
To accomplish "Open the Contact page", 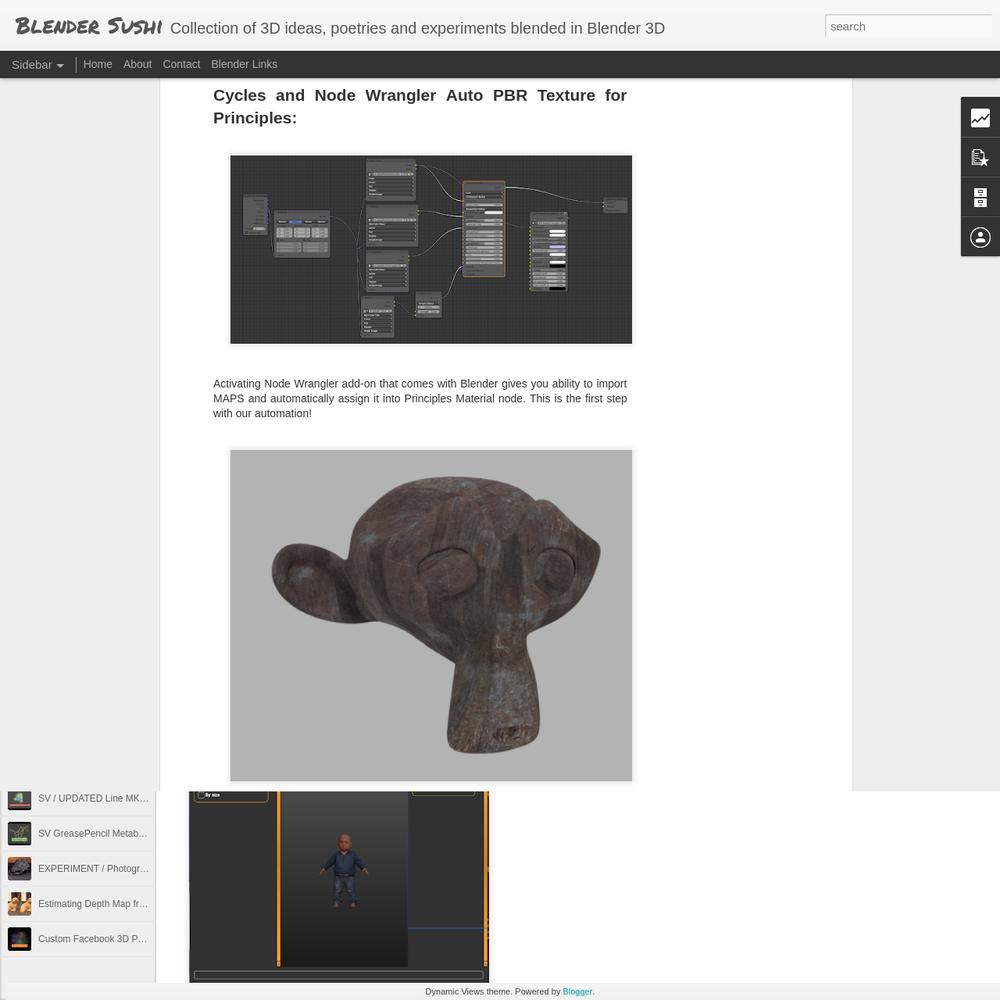I will click(x=181, y=64).
